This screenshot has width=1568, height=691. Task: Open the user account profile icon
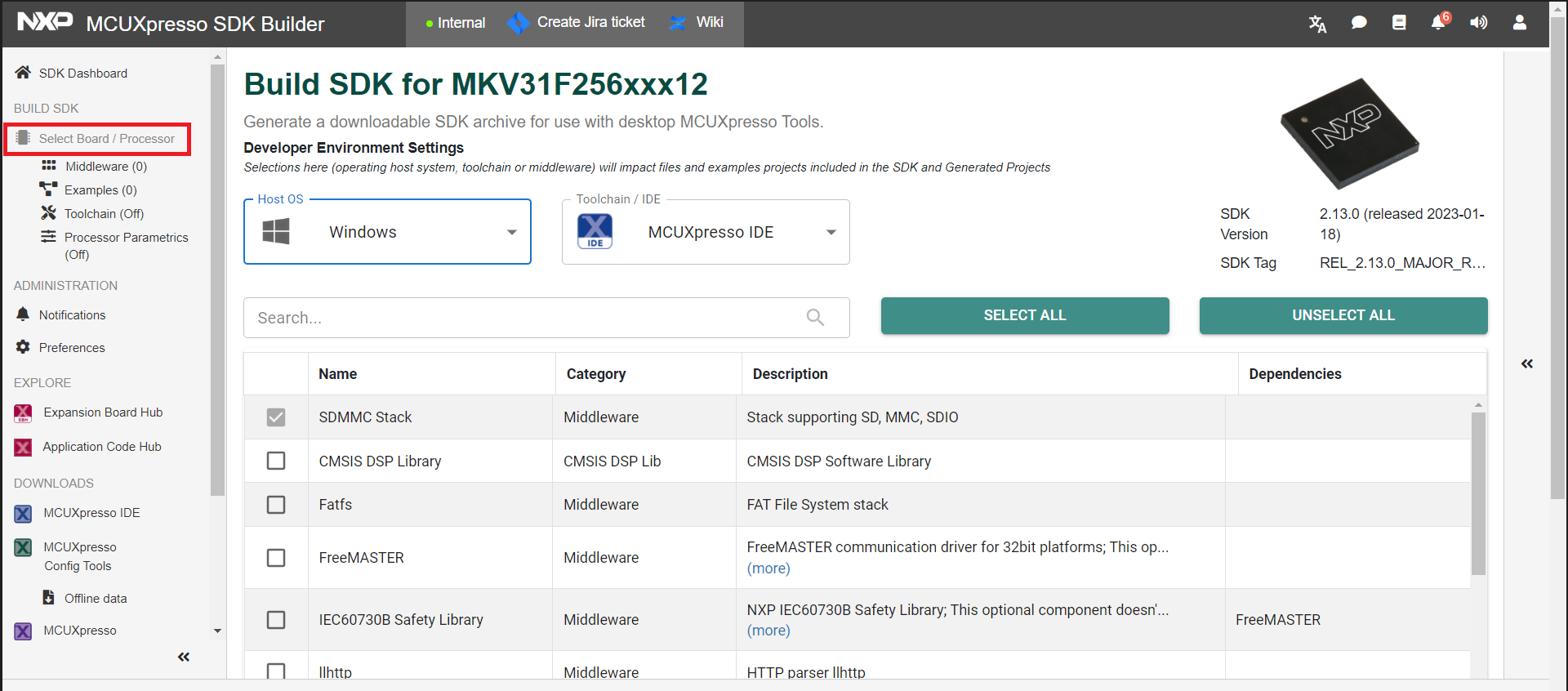[1520, 23]
